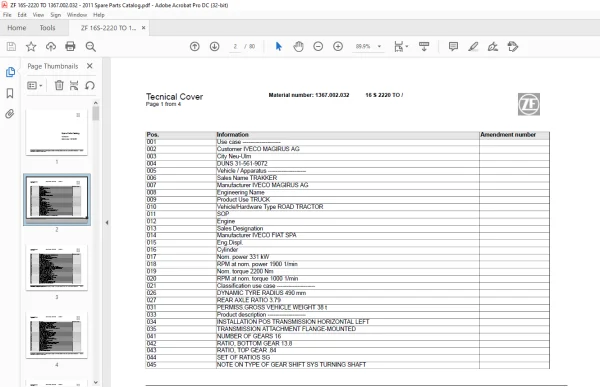Click the organize pages icon in thumbnails panel
This screenshot has height=387, width=600.
tap(74, 85)
